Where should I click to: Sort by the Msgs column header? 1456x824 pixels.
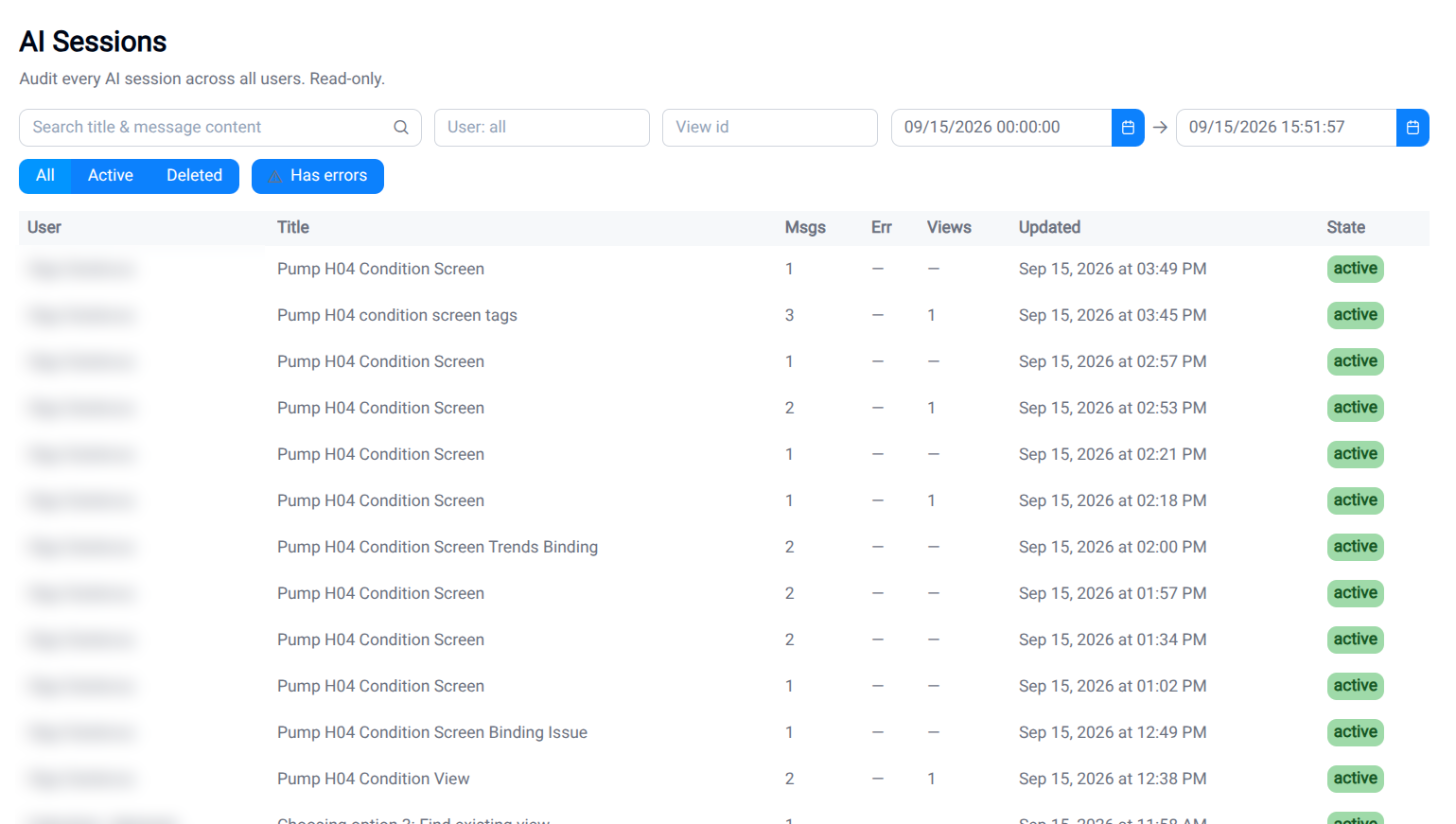[805, 227]
